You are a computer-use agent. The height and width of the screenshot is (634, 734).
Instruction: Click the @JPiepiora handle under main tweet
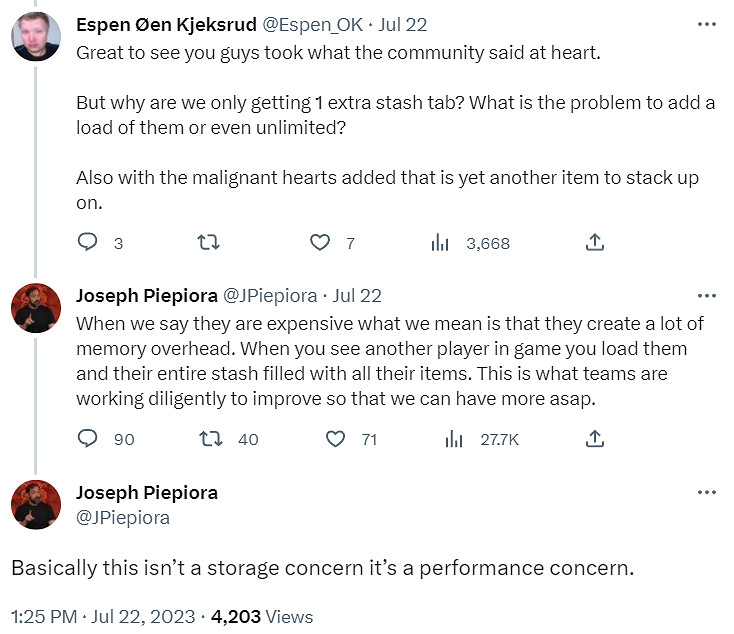point(123,518)
